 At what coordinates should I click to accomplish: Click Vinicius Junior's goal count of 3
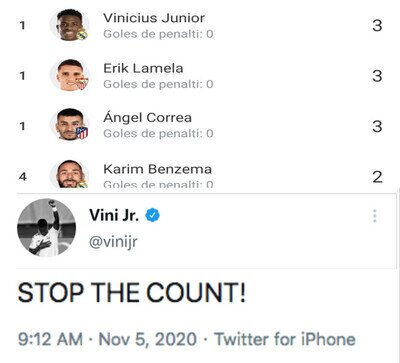tap(377, 25)
